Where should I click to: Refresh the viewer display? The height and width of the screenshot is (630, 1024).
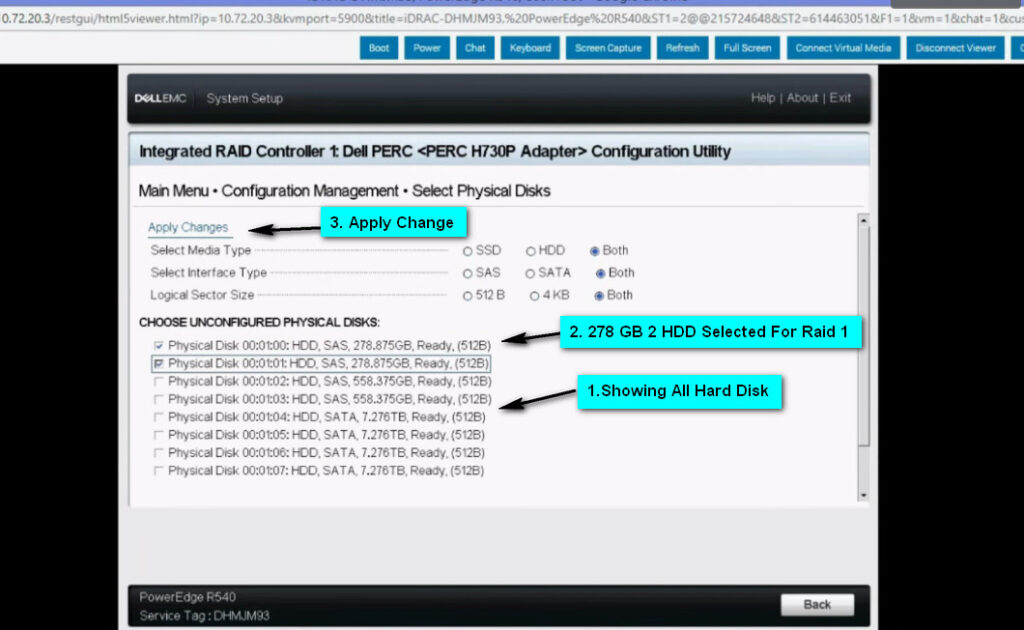point(682,48)
